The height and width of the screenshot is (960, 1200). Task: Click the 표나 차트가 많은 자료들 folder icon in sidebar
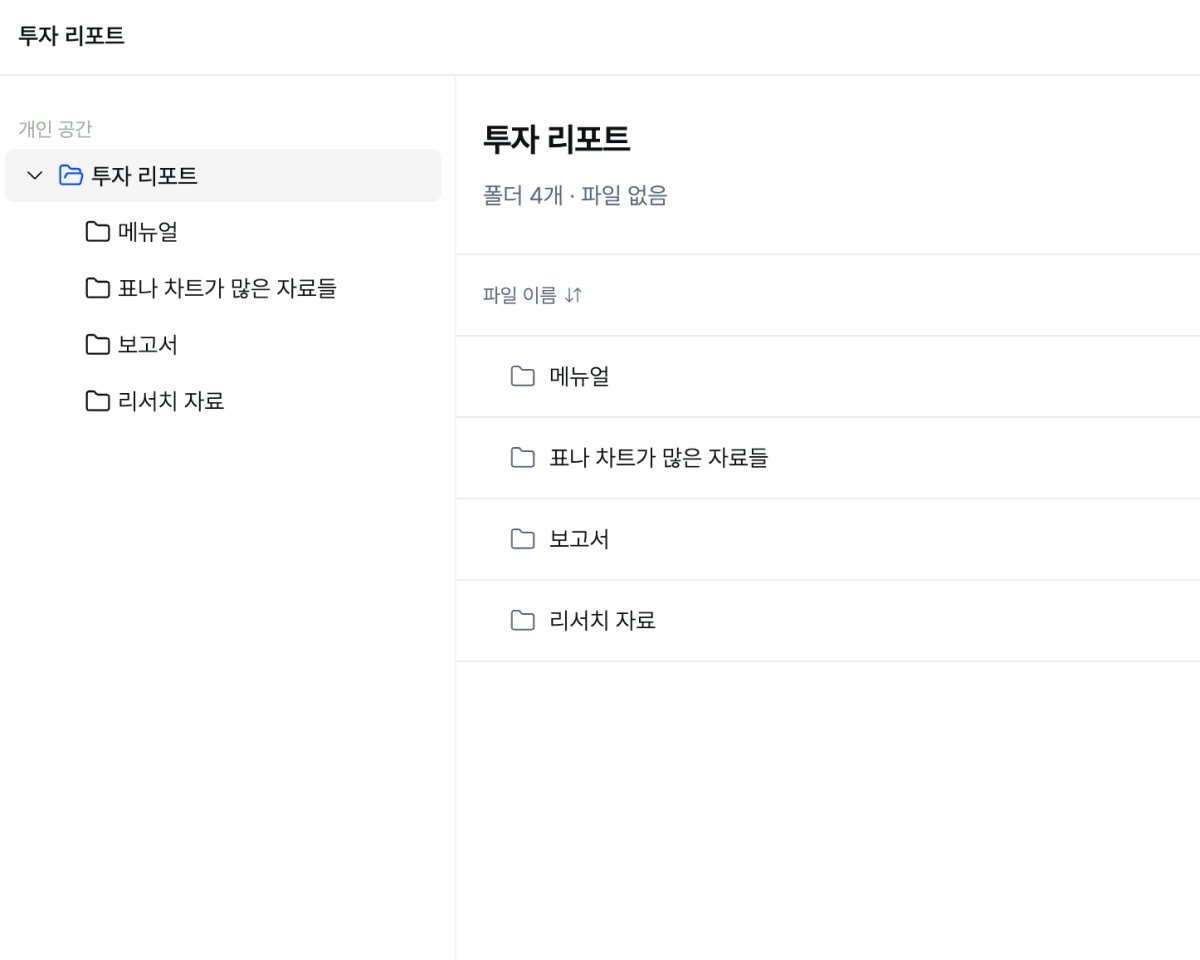pos(98,288)
